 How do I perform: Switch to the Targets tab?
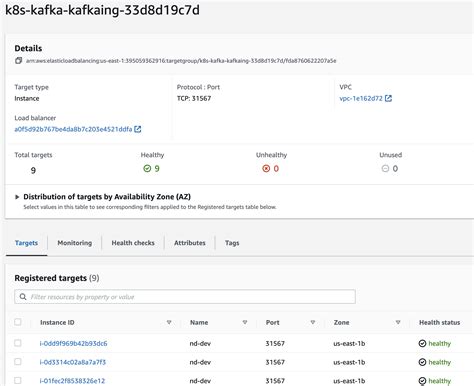coord(26,243)
